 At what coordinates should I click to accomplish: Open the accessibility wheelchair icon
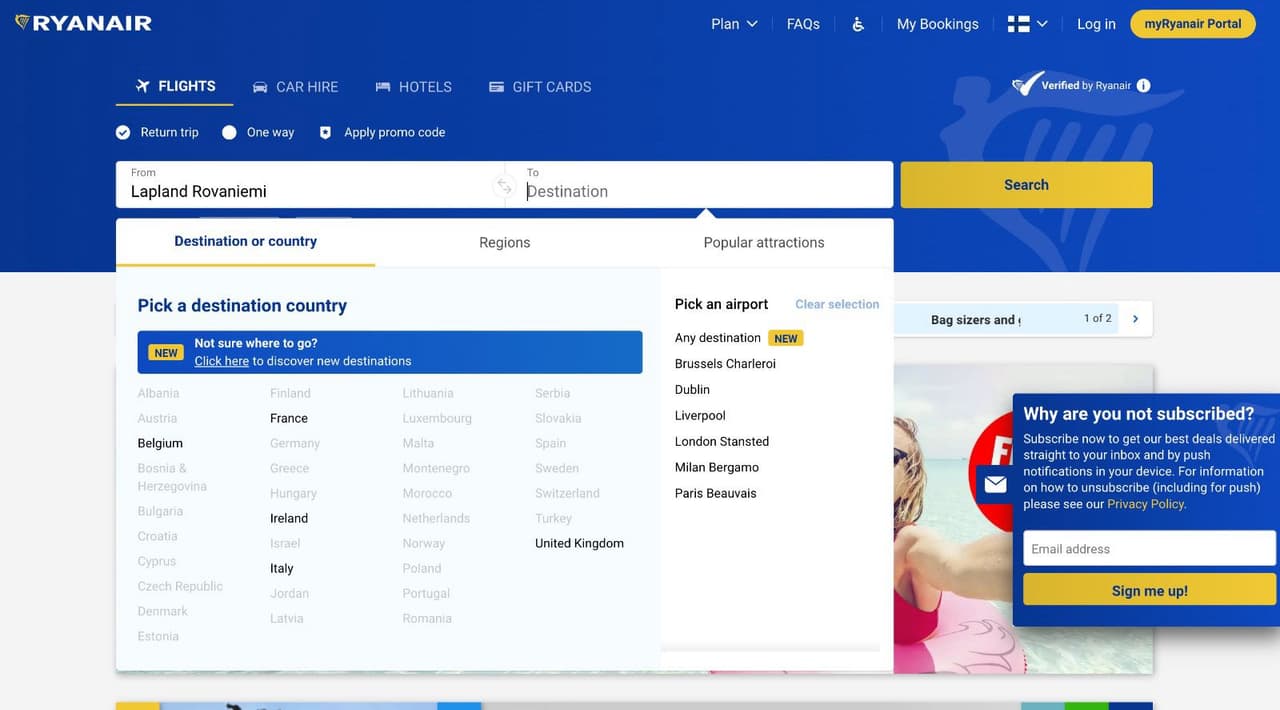(x=858, y=24)
